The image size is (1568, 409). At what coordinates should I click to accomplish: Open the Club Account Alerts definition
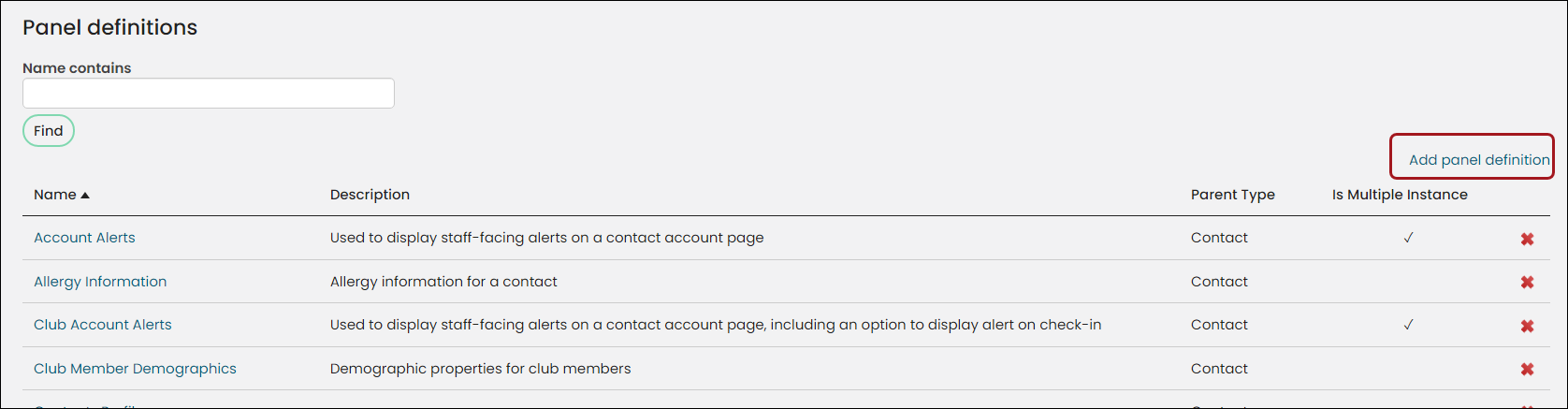click(x=103, y=325)
